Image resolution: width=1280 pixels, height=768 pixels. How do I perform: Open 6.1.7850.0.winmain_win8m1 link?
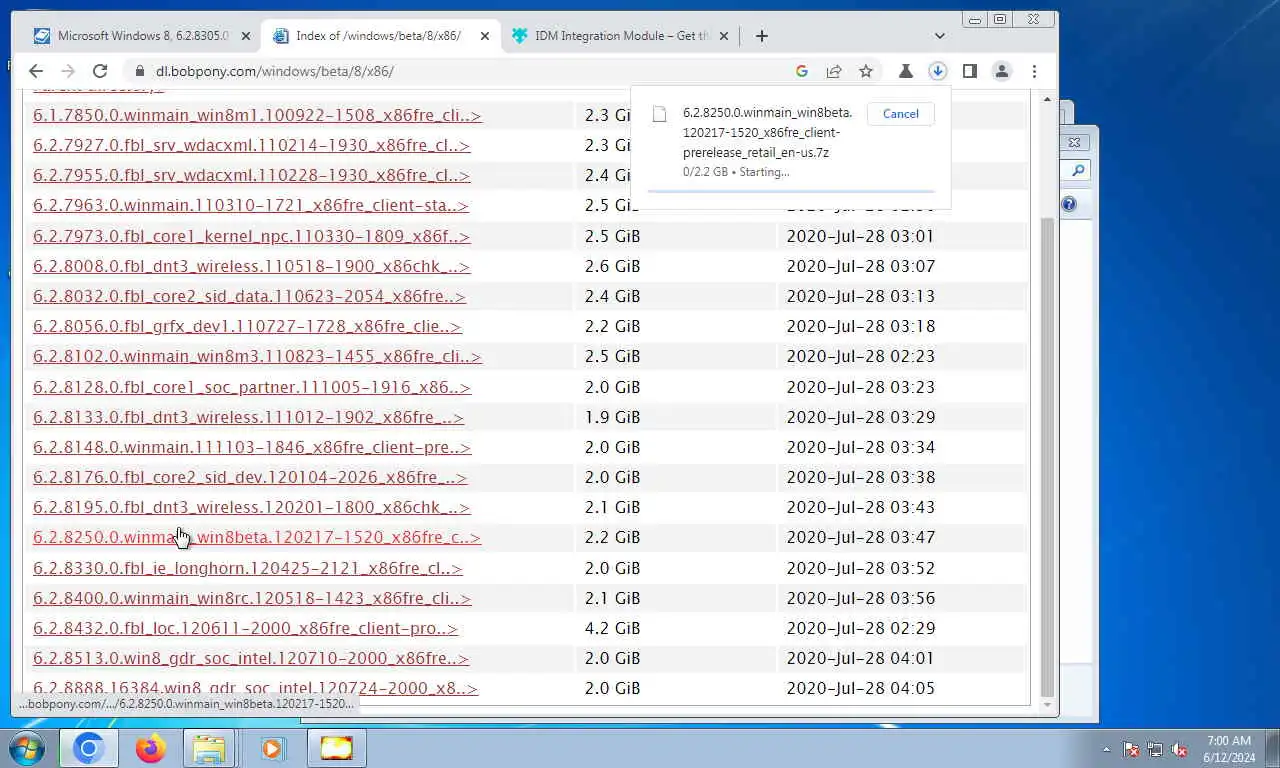point(257,115)
